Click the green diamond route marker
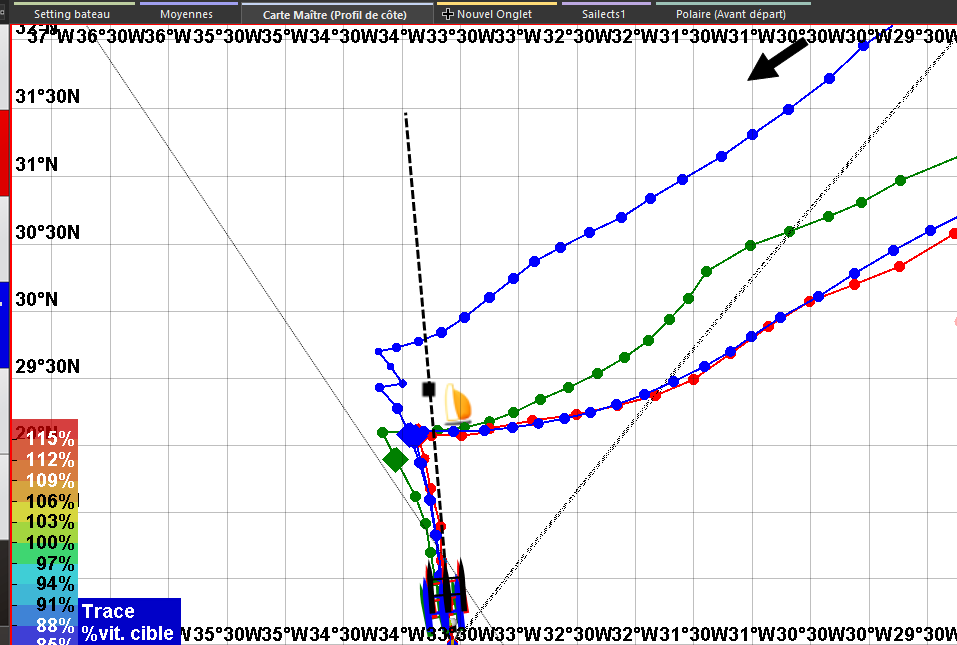957x645 pixels. (395, 460)
